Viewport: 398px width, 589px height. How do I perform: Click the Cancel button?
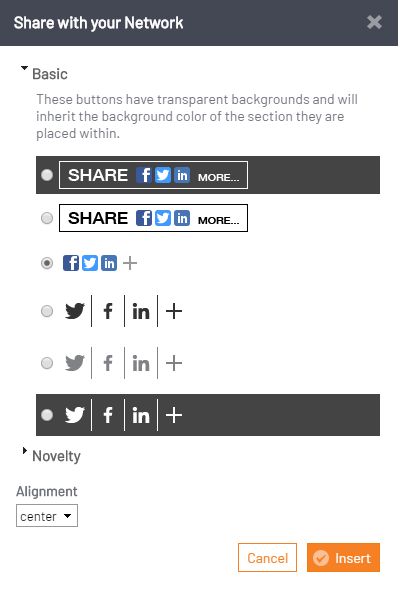pyautogui.click(x=267, y=557)
